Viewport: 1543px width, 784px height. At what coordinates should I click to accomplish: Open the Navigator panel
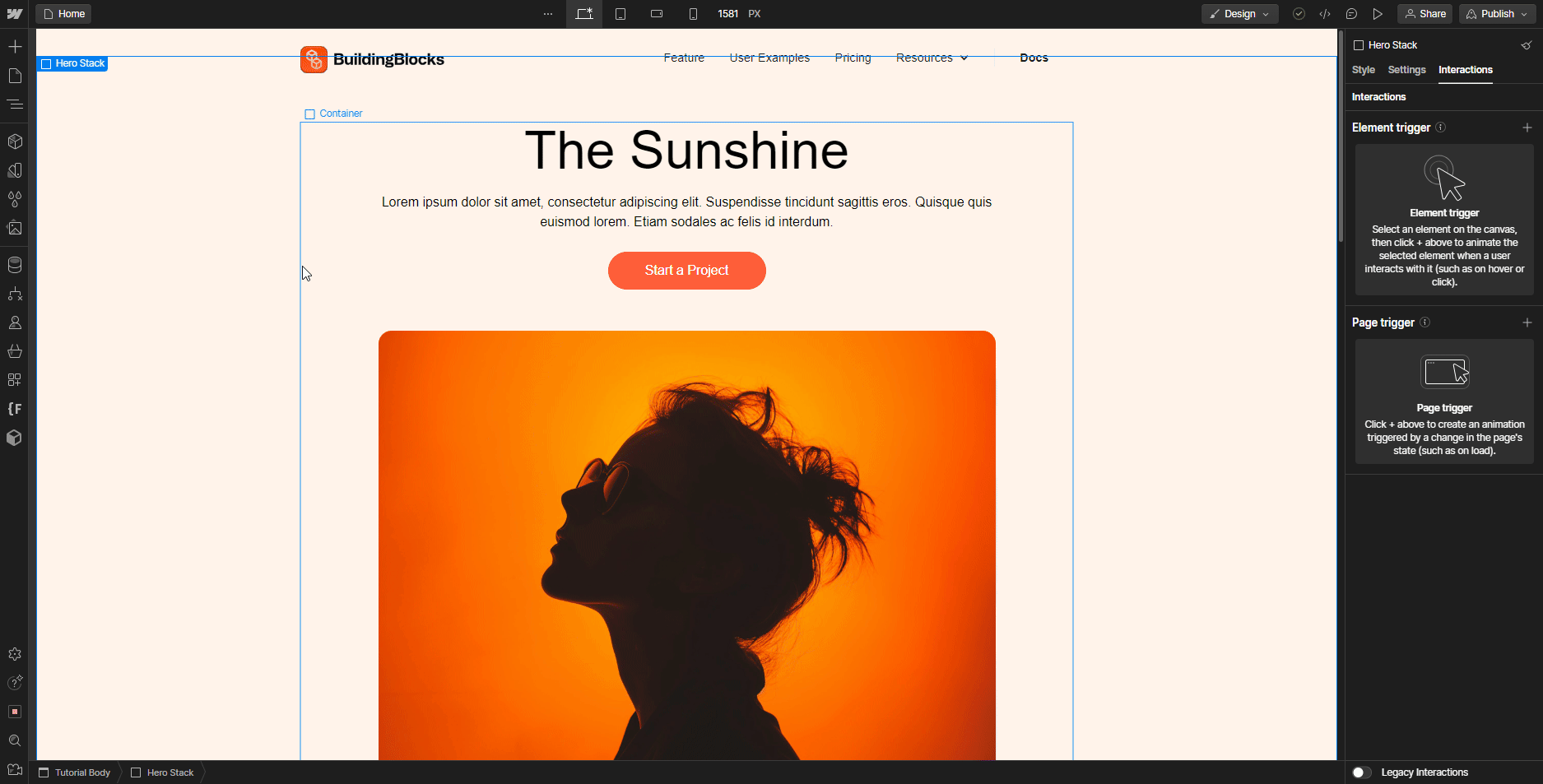[15, 104]
